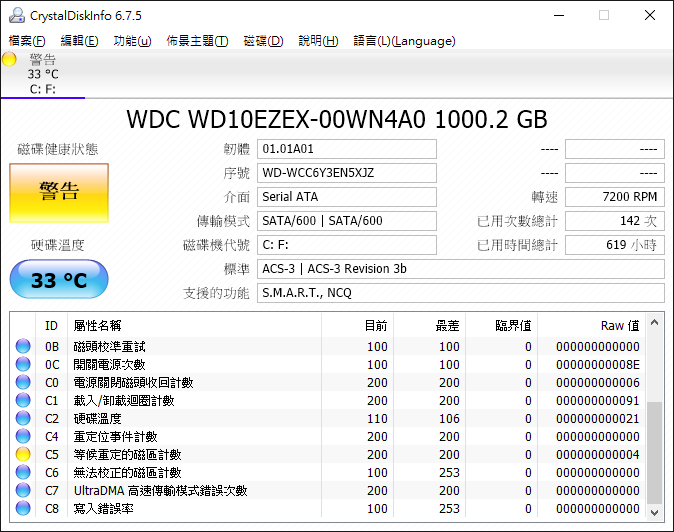This screenshot has width=674, height=532.
Task: Click the standard field ACS-3 Revision 3b
Action: point(461,269)
